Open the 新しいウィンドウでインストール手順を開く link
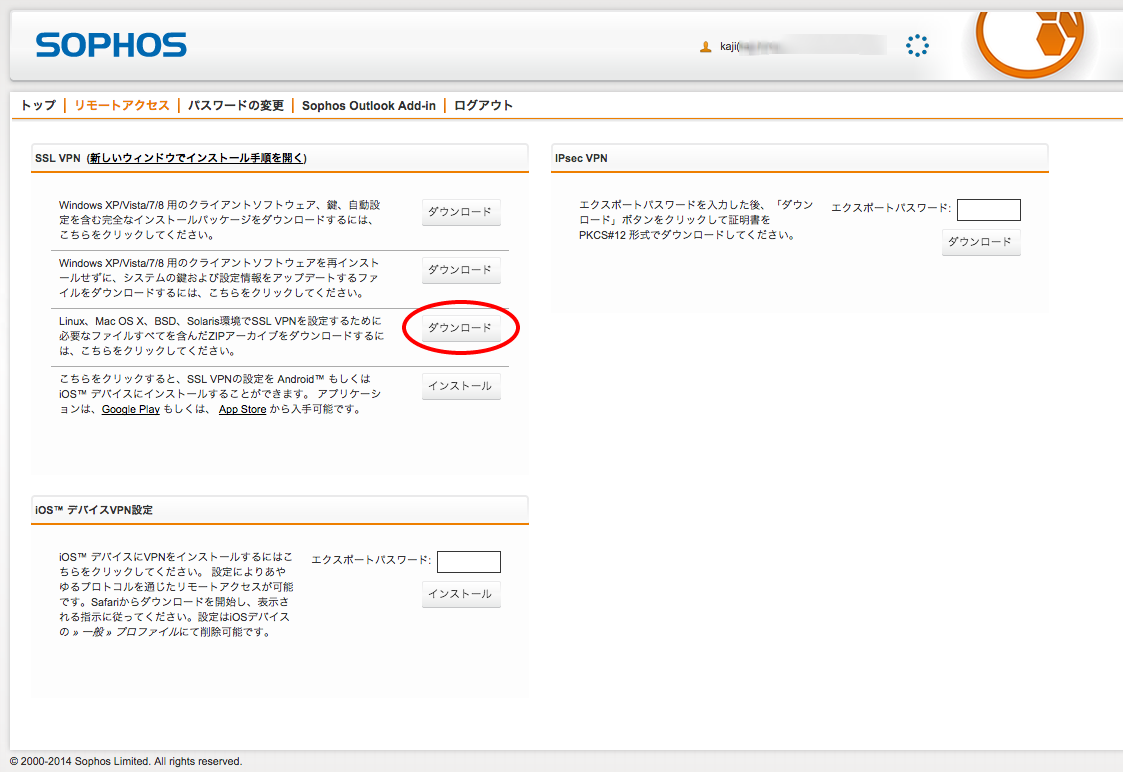This screenshot has width=1123, height=772. pyautogui.click(x=196, y=158)
